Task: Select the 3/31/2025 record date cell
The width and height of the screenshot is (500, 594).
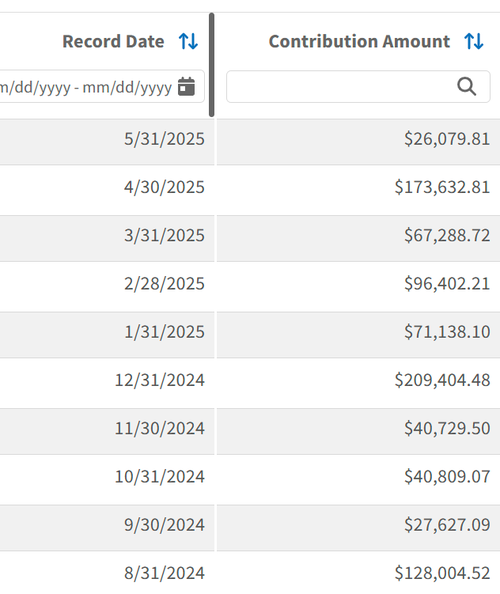Action: [107, 235]
